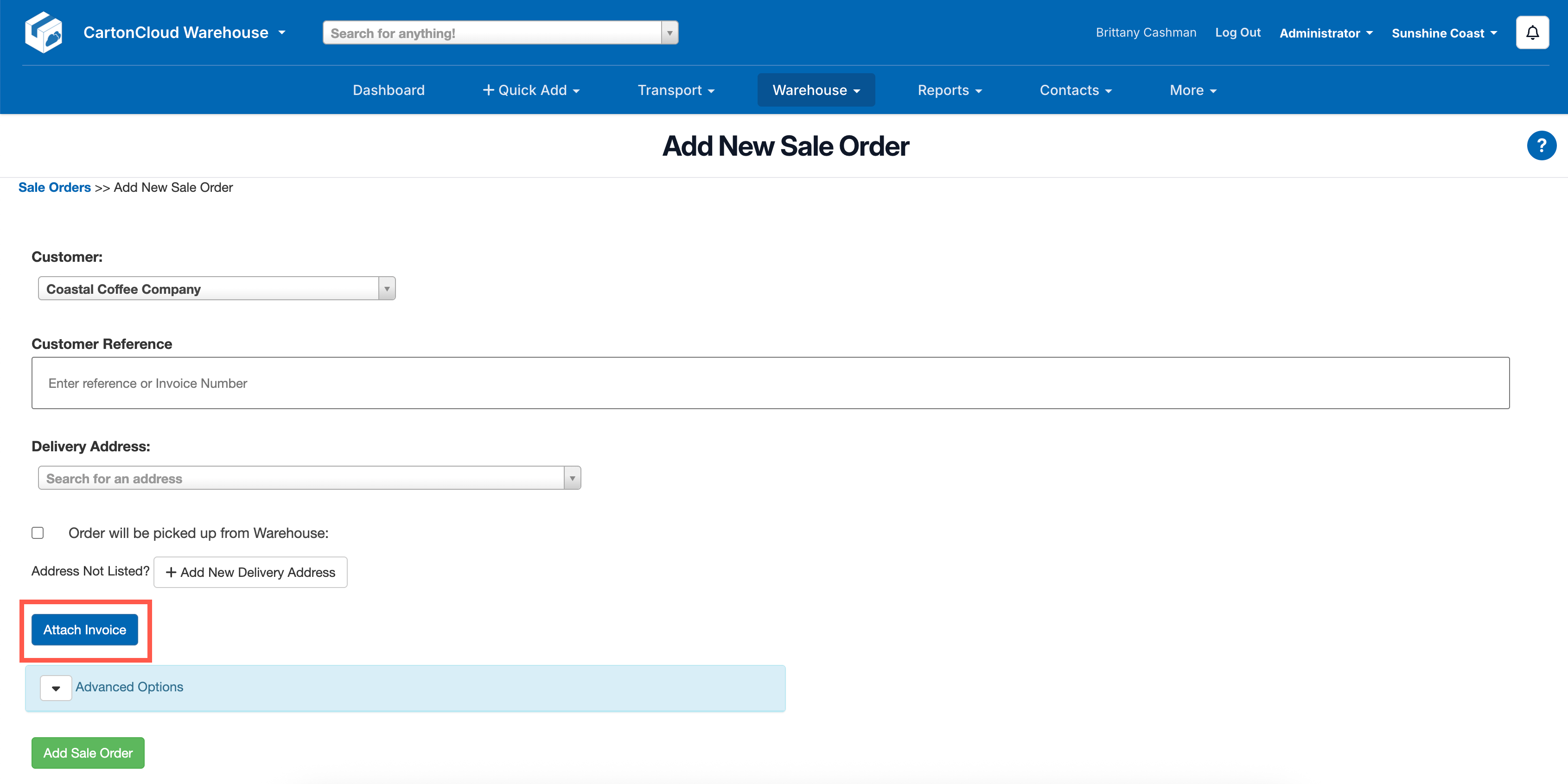Image resolution: width=1568 pixels, height=784 pixels.
Task: Click the search box dropdown arrow
Action: 669,33
